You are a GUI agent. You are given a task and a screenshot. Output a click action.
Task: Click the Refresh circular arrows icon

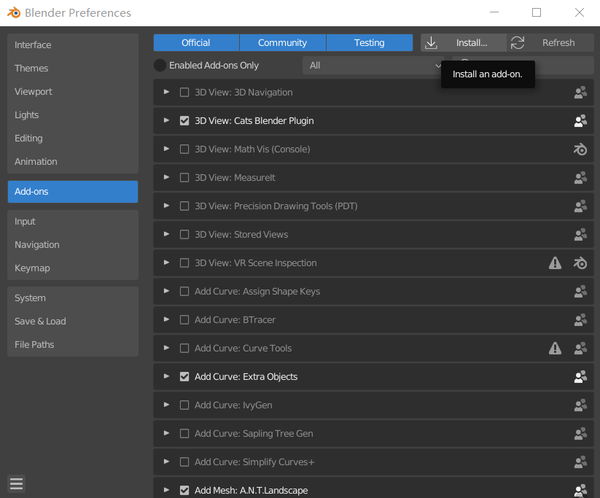click(x=517, y=43)
